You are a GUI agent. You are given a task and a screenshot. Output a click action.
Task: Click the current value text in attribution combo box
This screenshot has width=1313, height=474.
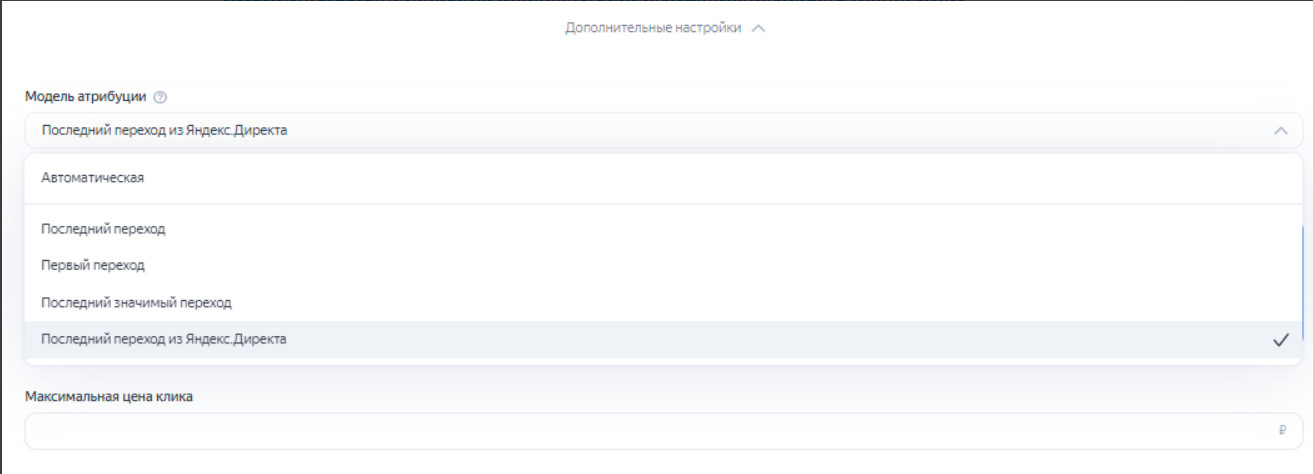tap(164, 131)
